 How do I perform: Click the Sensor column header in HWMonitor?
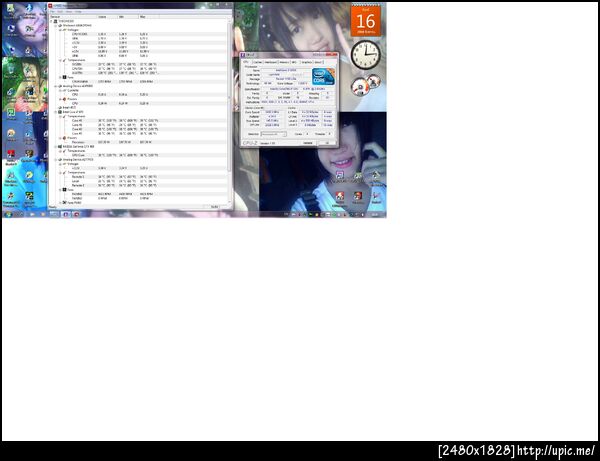pos(73,17)
